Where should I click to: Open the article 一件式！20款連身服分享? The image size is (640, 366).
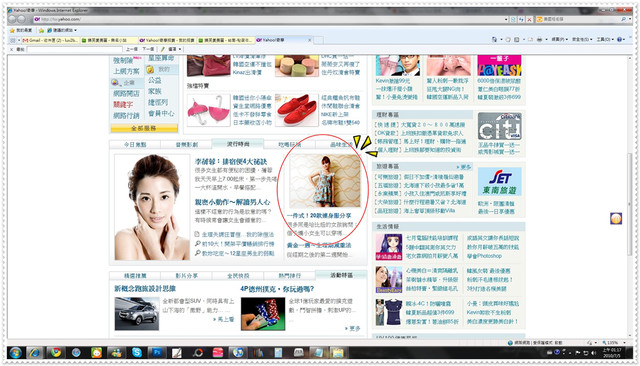pos(319,215)
